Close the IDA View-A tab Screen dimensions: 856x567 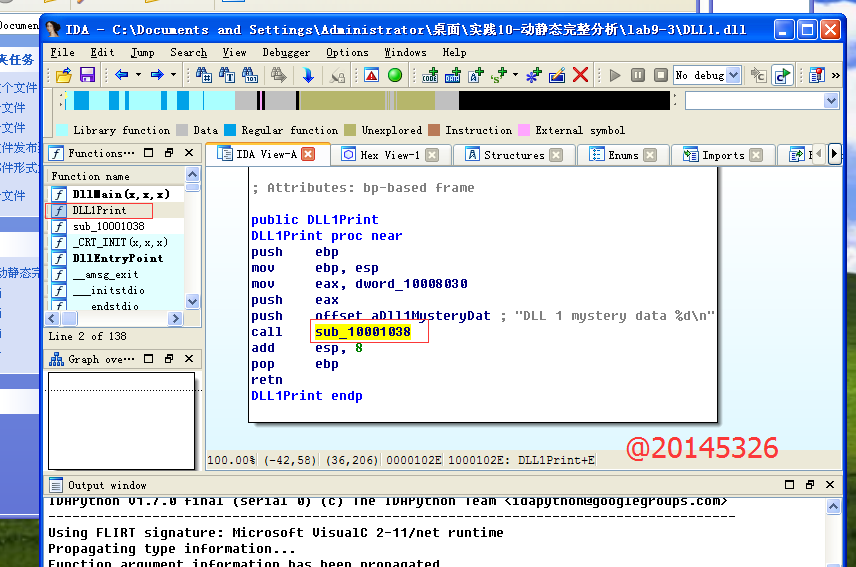tap(308, 154)
